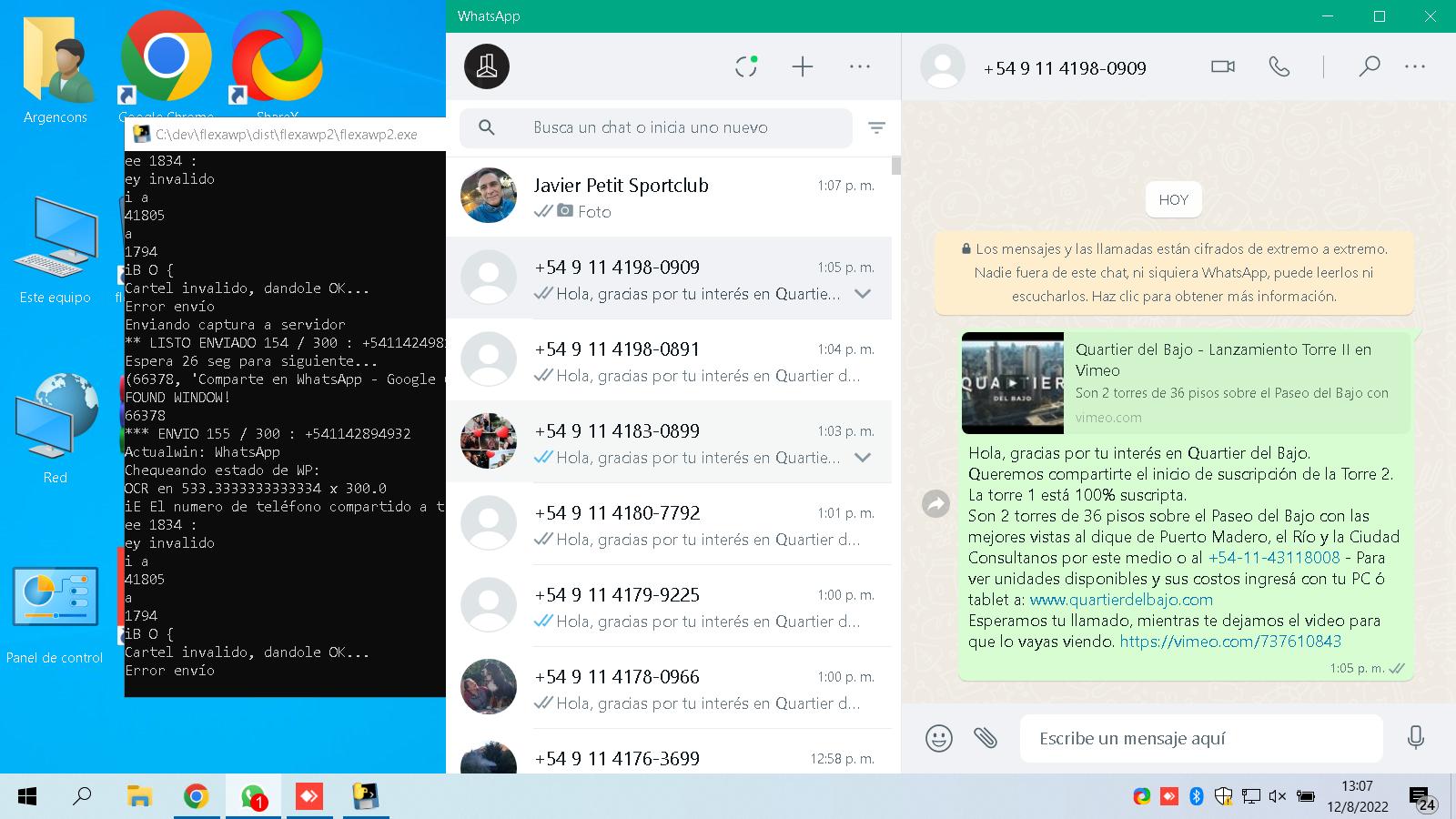The height and width of the screenshot is (819, 1456).
Task: Click profile photo of +54 9 11 4178-0966
Action: click(x=489, y=687)
